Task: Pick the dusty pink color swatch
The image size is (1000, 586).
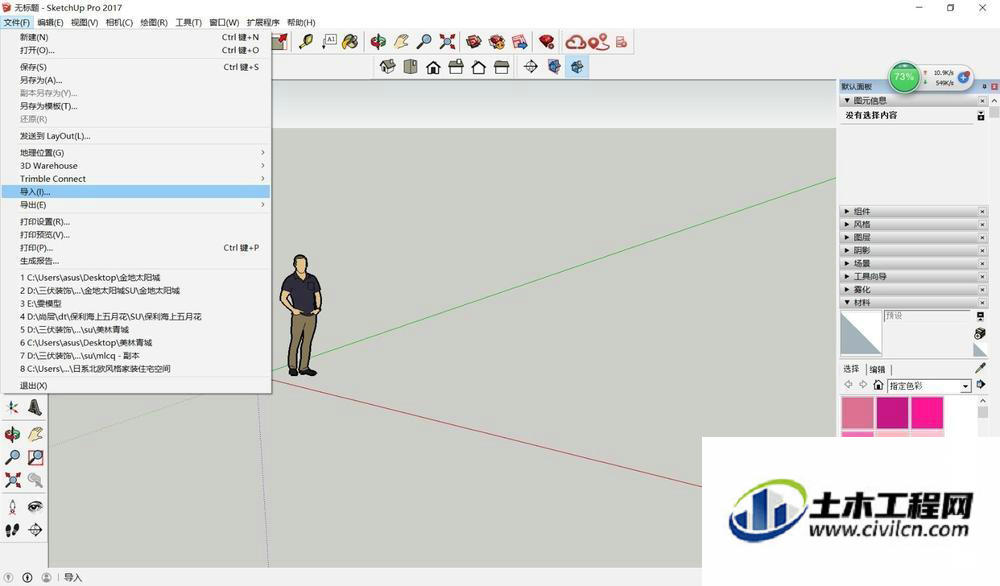Action: click(x=857, y=413)
